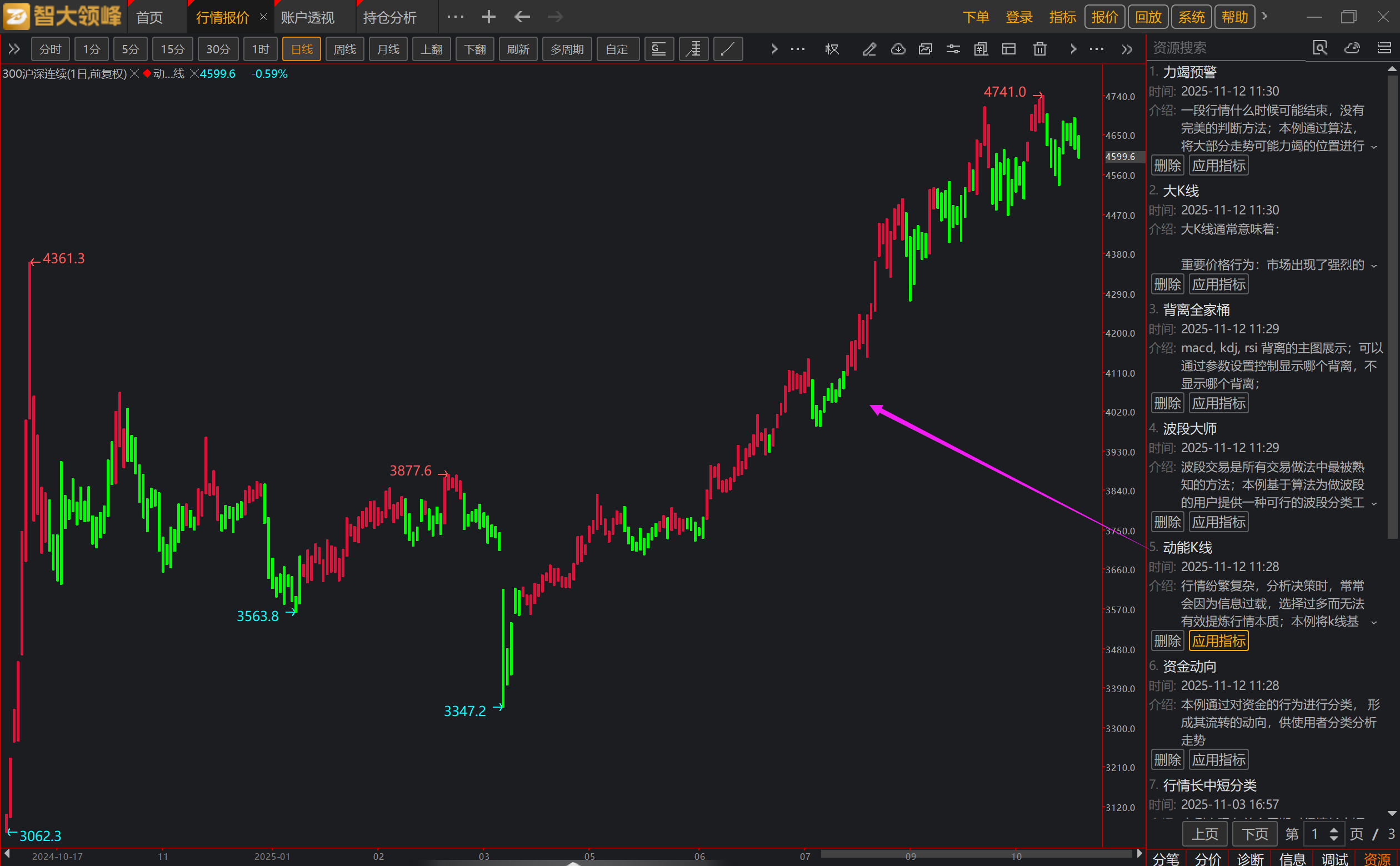Switch chart period to 周线
This screenshot has width=1400, height=866.
pos(345,49)
